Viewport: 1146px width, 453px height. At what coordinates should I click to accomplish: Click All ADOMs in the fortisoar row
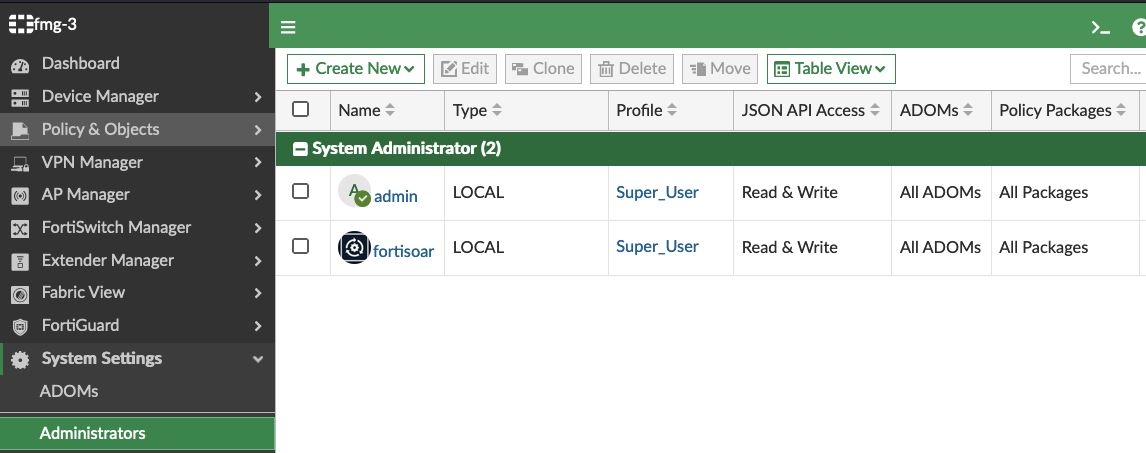click(941, 247)
